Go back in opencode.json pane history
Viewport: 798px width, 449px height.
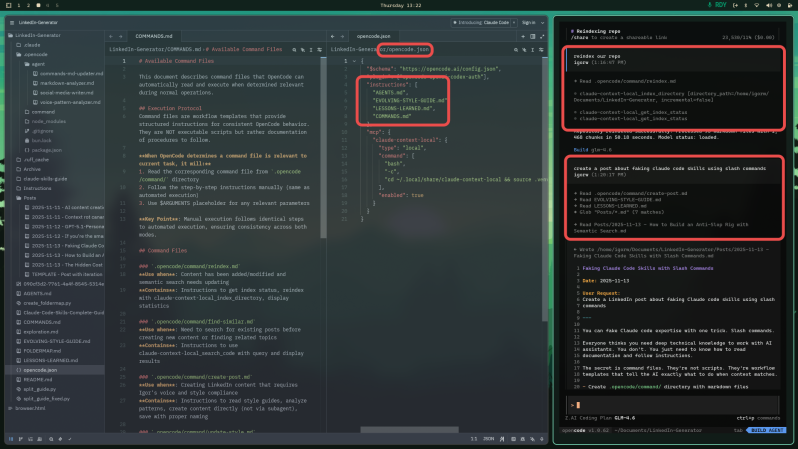[333, 36]
